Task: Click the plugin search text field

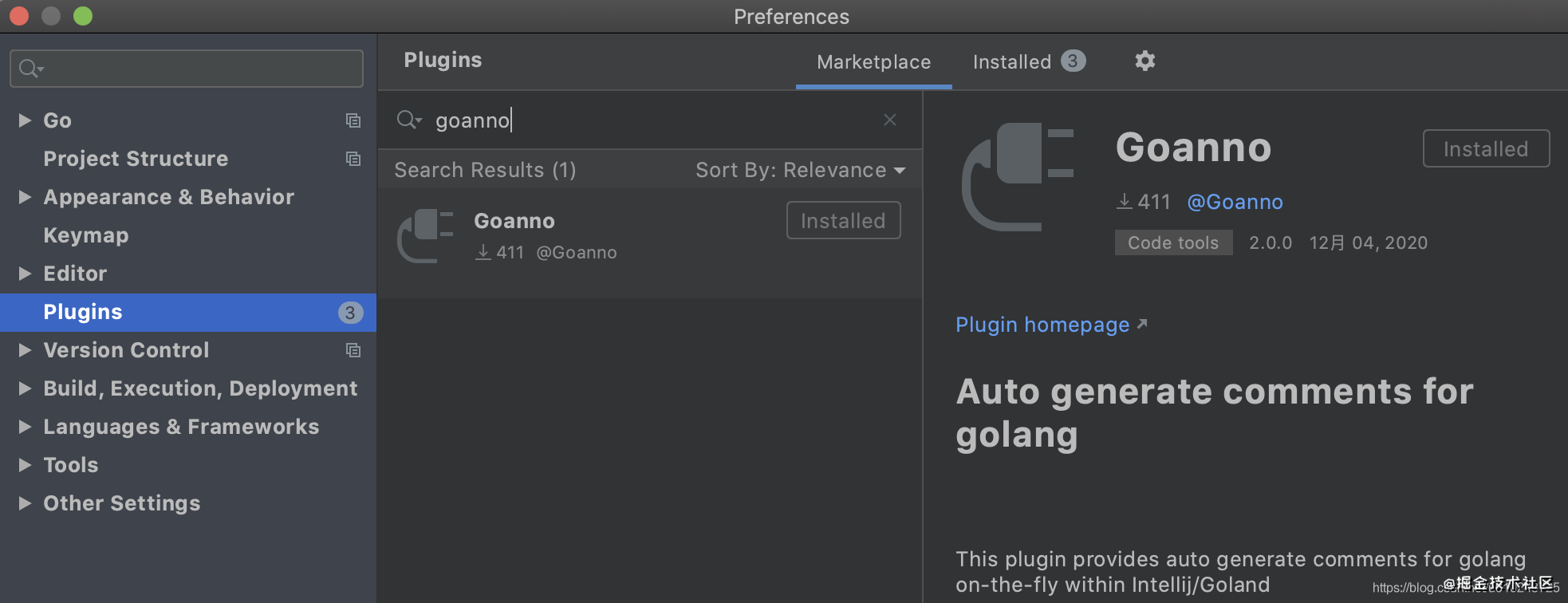Action: (654, 120)
